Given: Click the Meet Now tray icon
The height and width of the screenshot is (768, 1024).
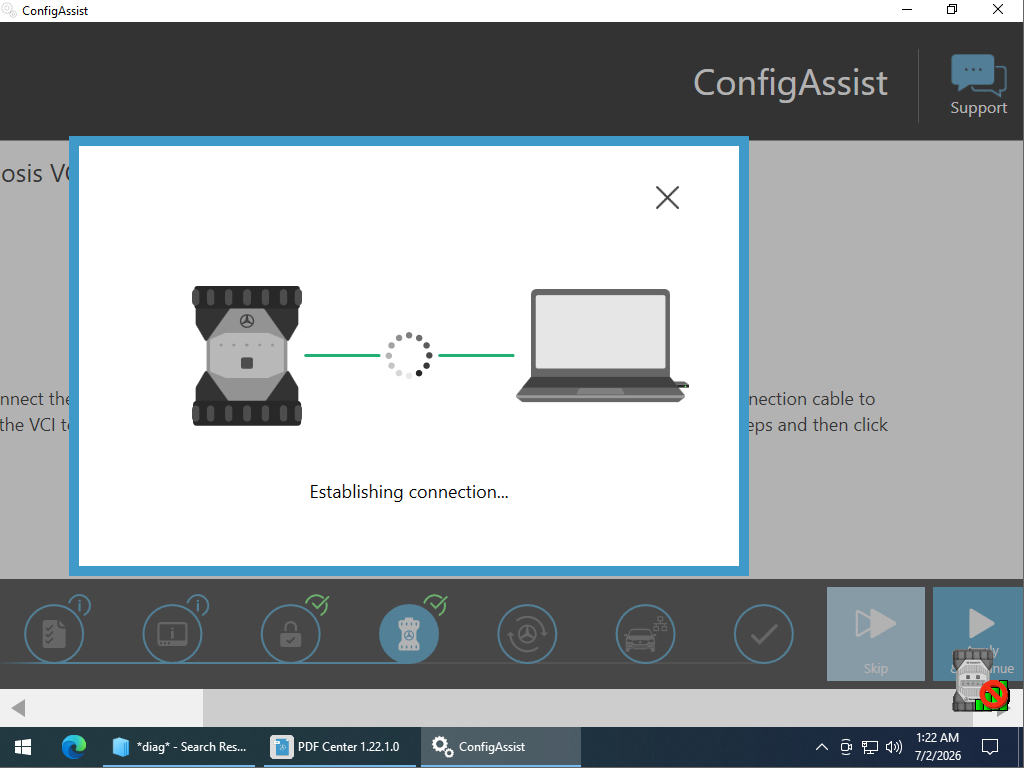Looking at the screenshot, I should [846, 747].
